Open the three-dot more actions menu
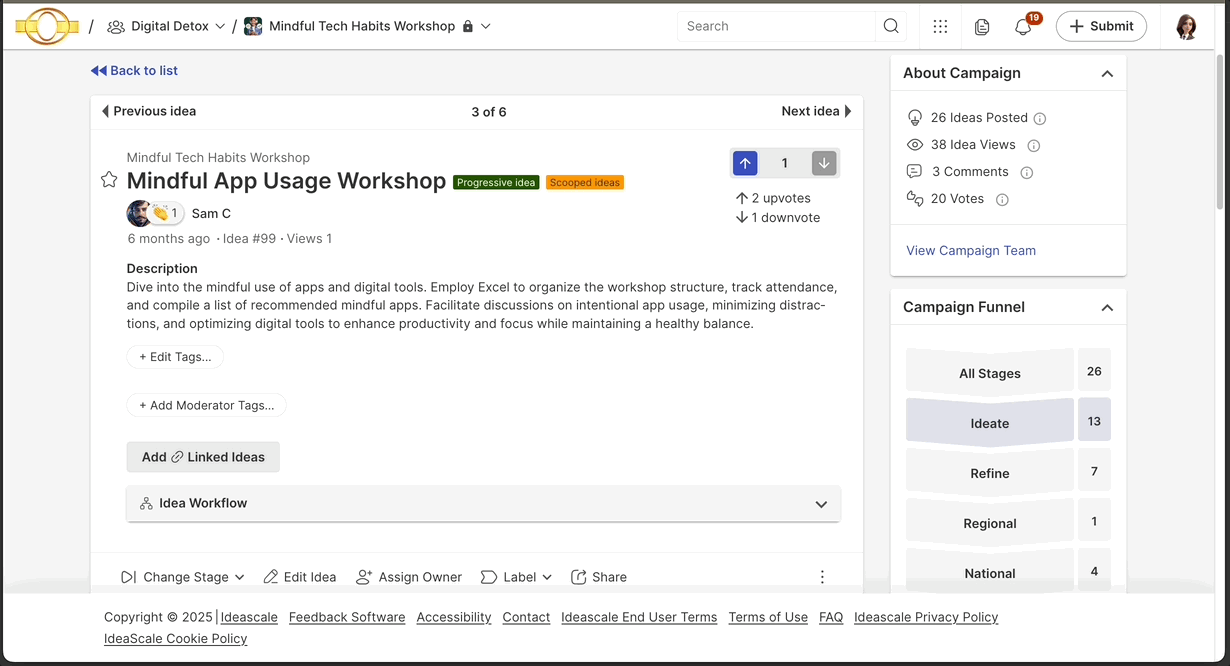The width and height of the screenshot is (1230, 666). 822,577
